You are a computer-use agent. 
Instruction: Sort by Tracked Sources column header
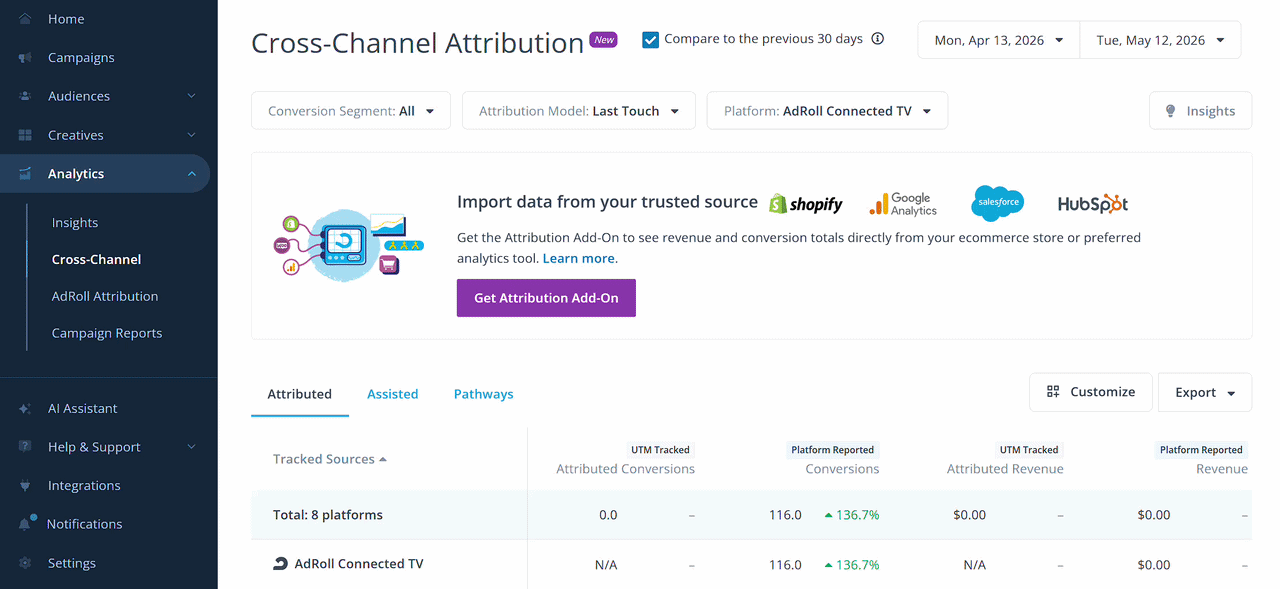pos(330,459)
